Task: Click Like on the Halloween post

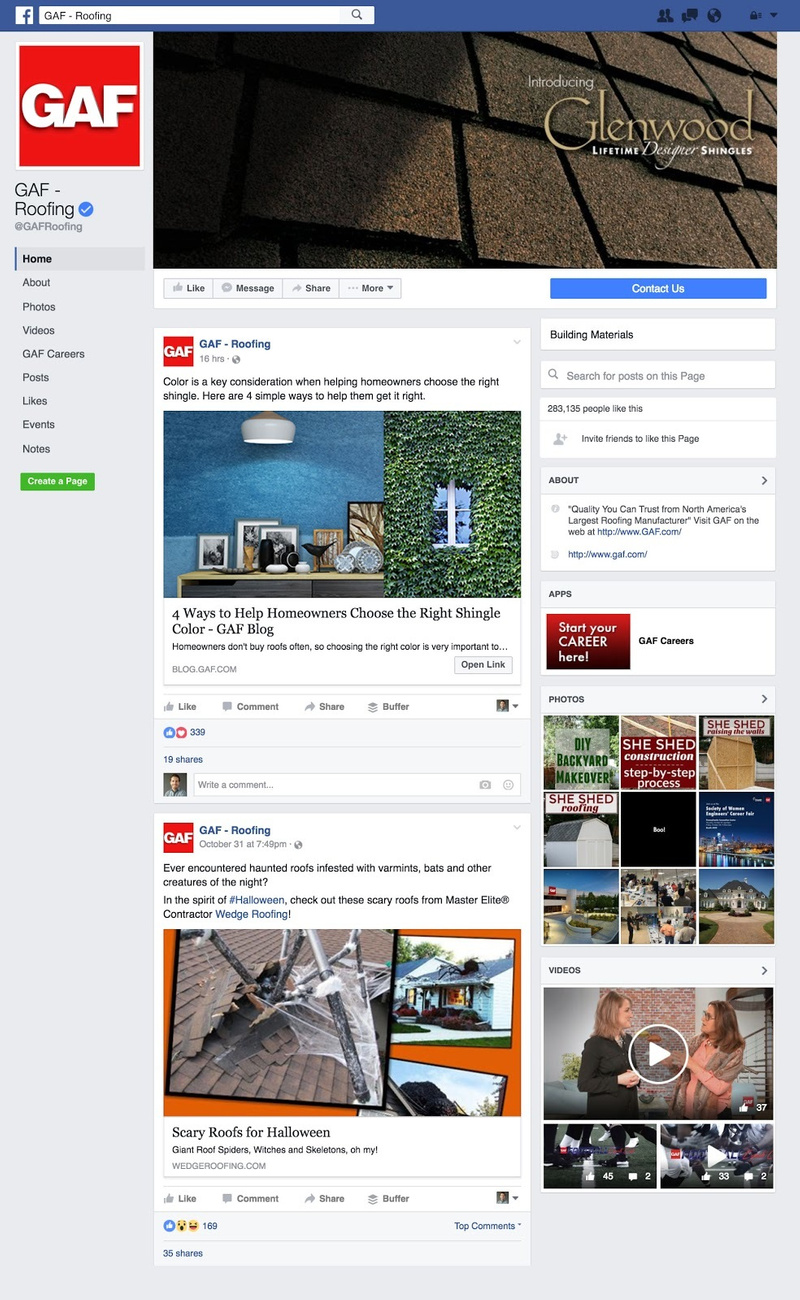Action: 180,1198
